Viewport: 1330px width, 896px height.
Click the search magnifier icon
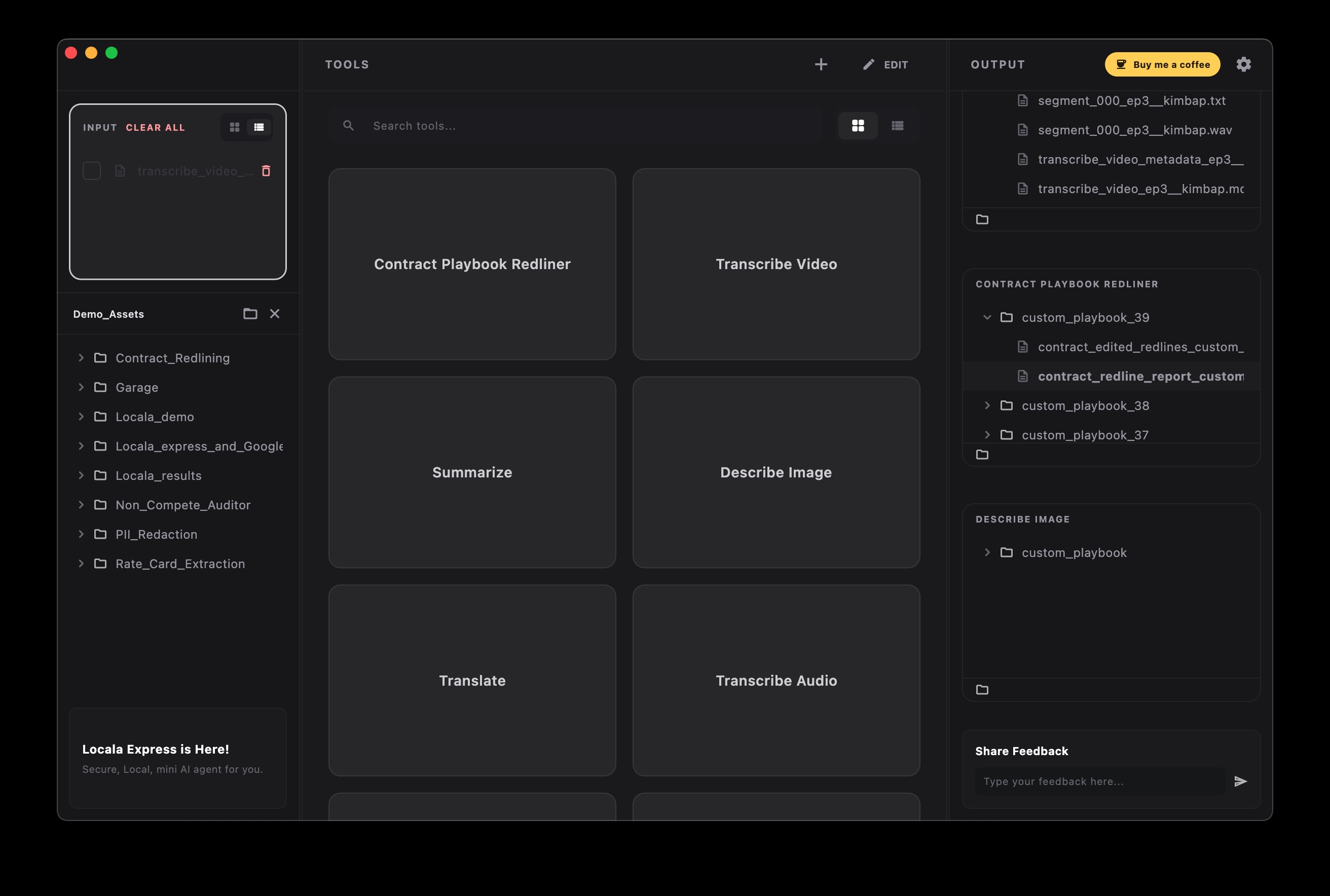348,126
